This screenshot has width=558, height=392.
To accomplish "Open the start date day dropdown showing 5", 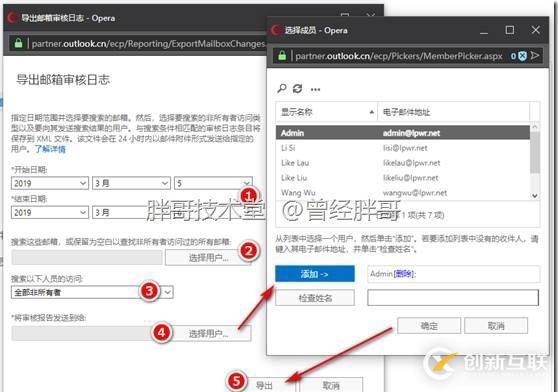I will point(213,183).
